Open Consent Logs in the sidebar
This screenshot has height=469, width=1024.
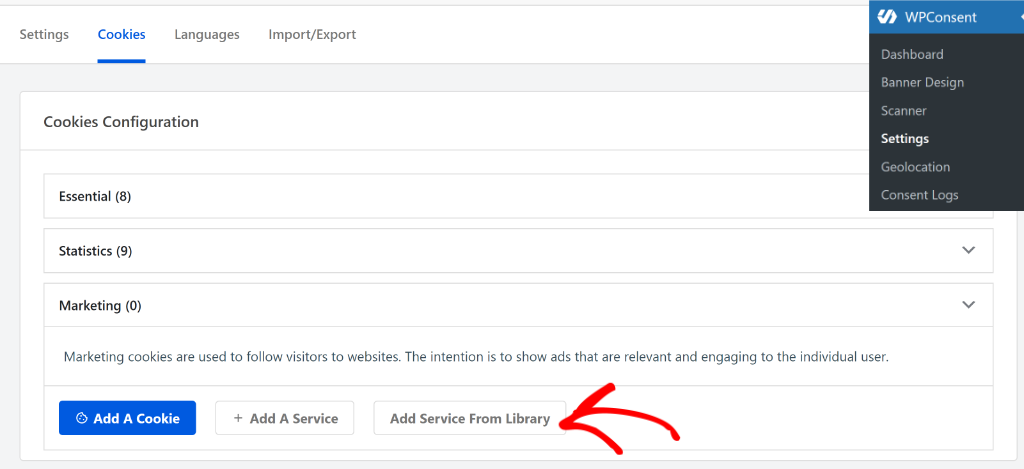point(920,195)
